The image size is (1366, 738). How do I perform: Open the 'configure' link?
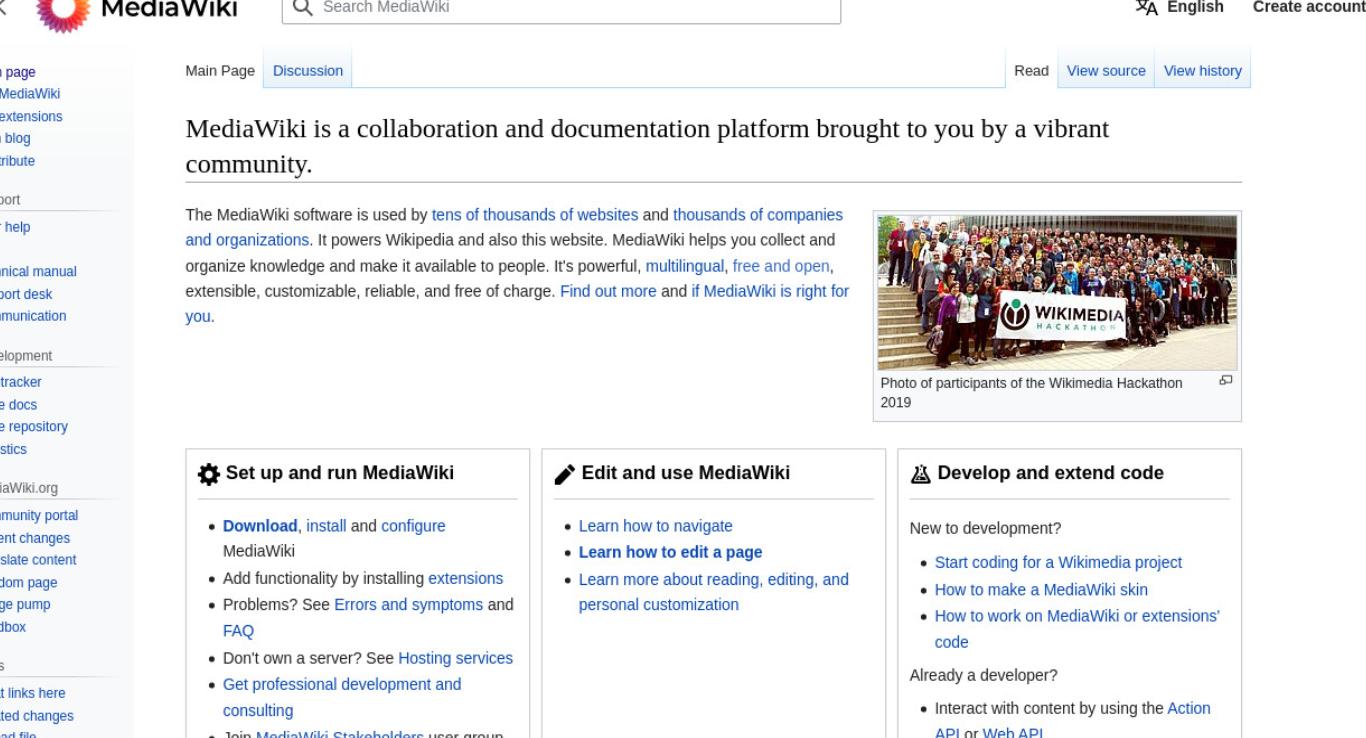pyautogui.click(x=413, y=526)
